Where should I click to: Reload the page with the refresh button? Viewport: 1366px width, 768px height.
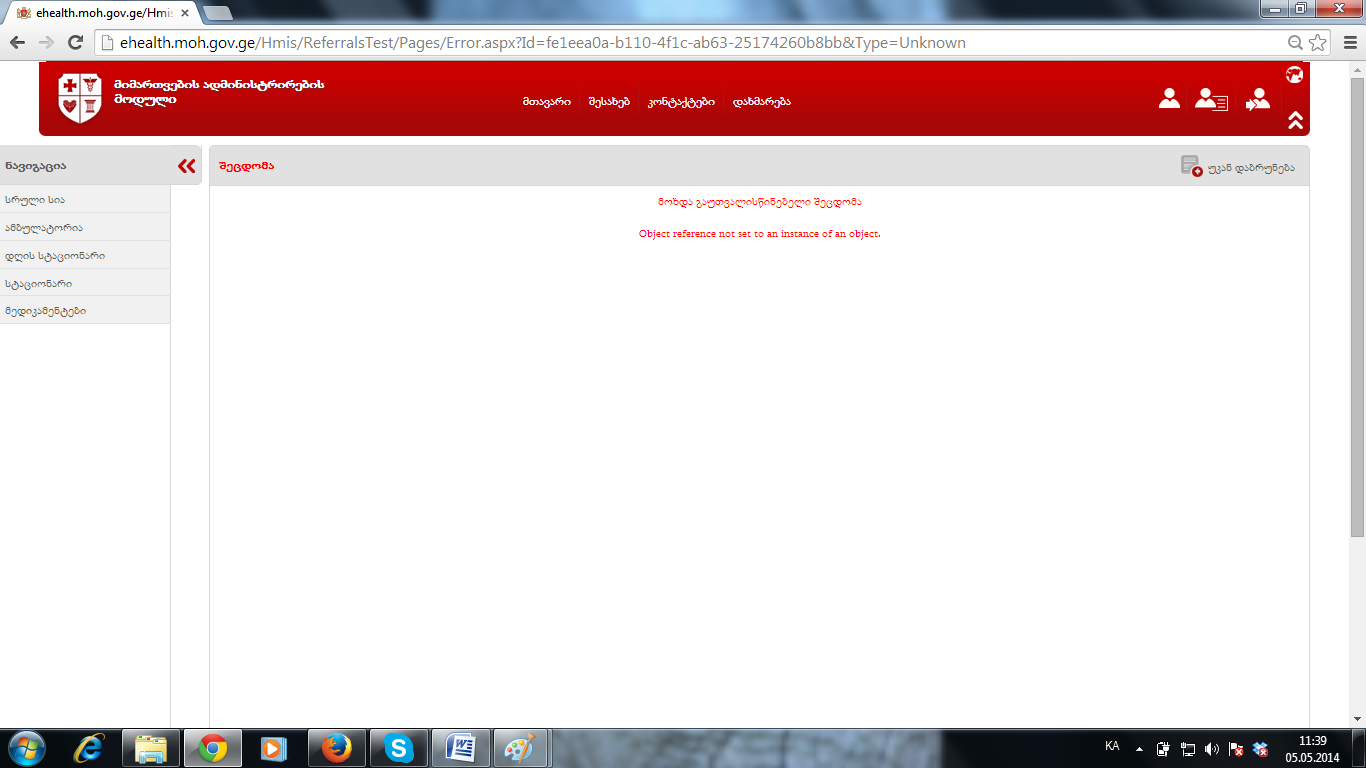pyautogui.click(x=75, y=42)
